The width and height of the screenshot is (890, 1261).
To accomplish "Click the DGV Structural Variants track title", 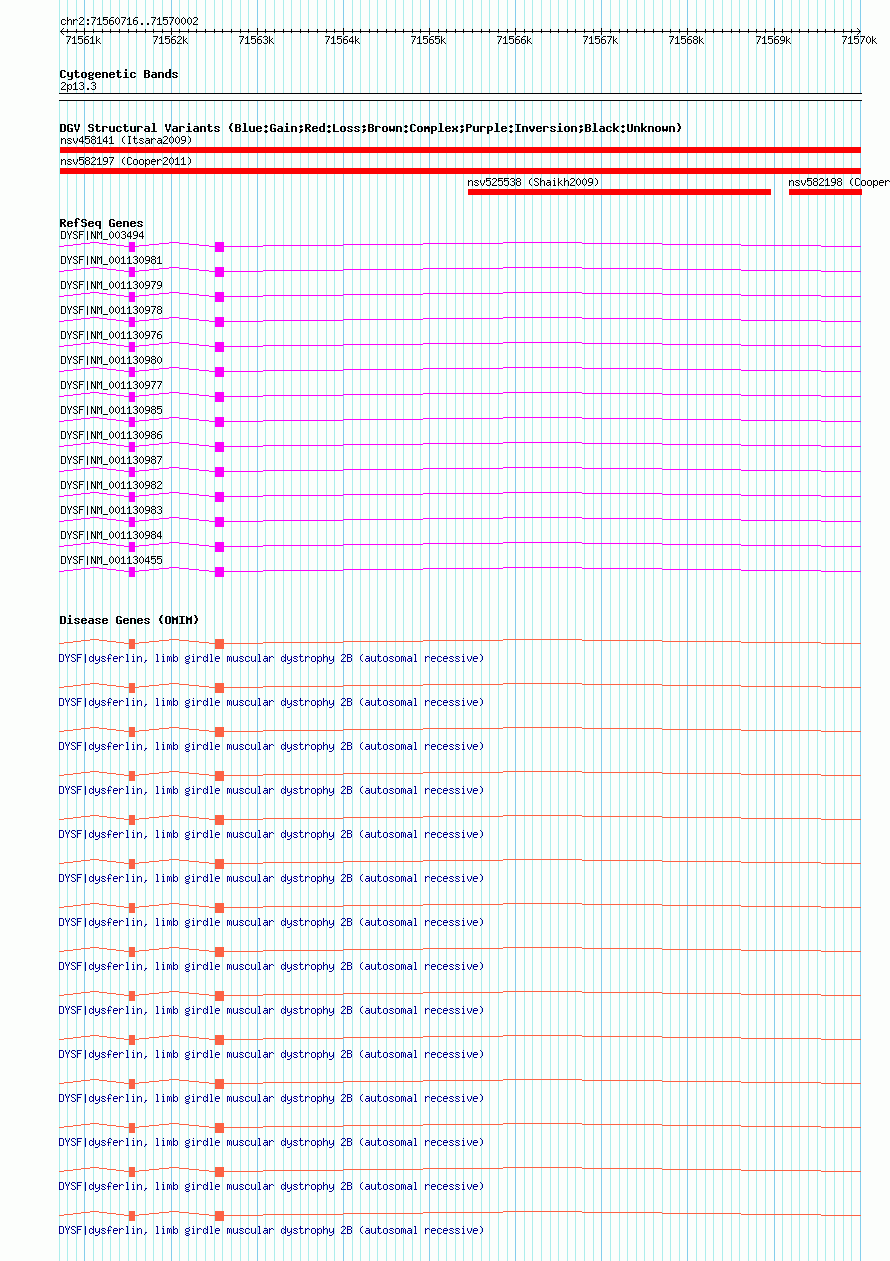I will point(371,128).
